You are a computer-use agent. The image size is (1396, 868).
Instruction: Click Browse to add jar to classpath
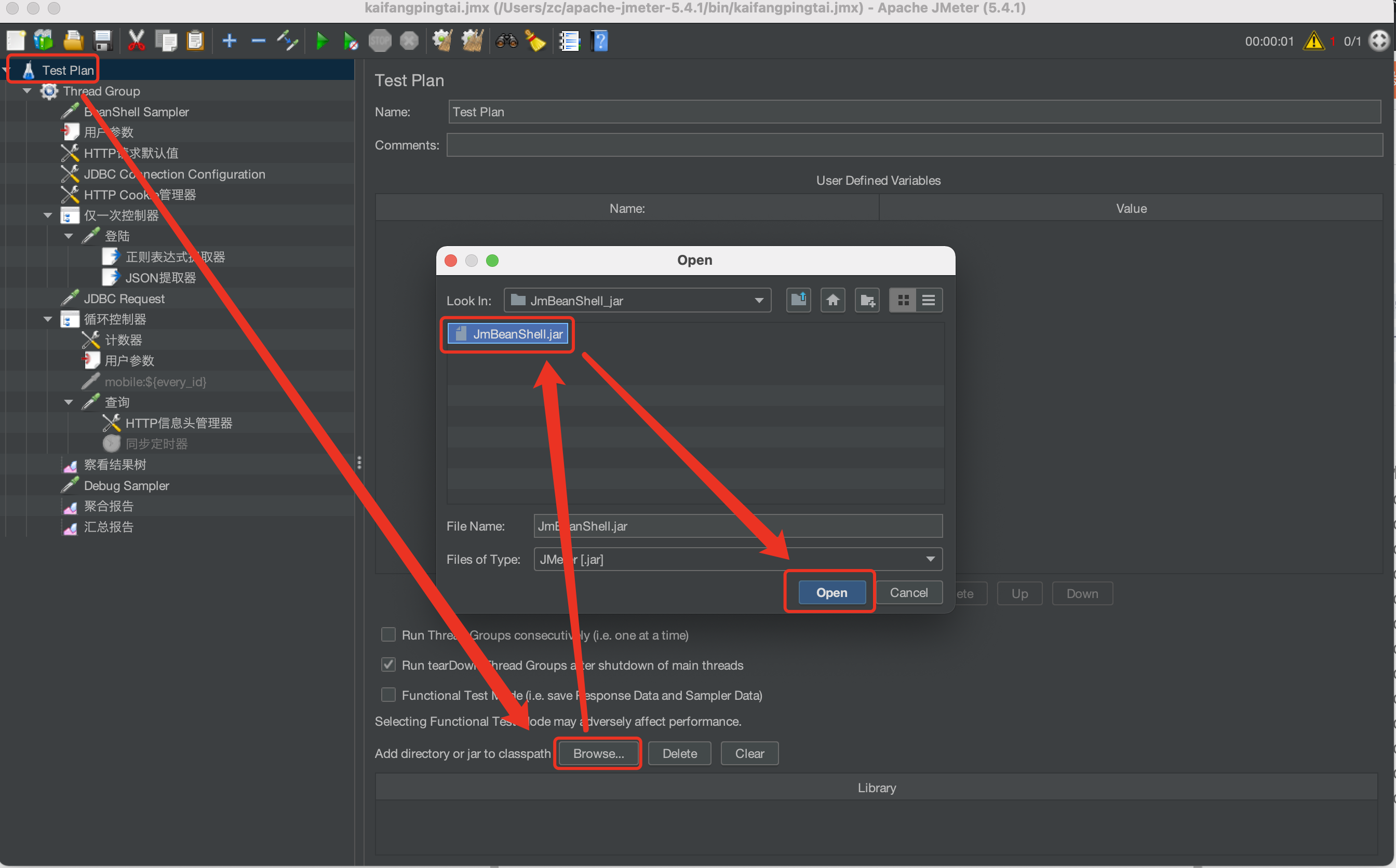[596, 753]
